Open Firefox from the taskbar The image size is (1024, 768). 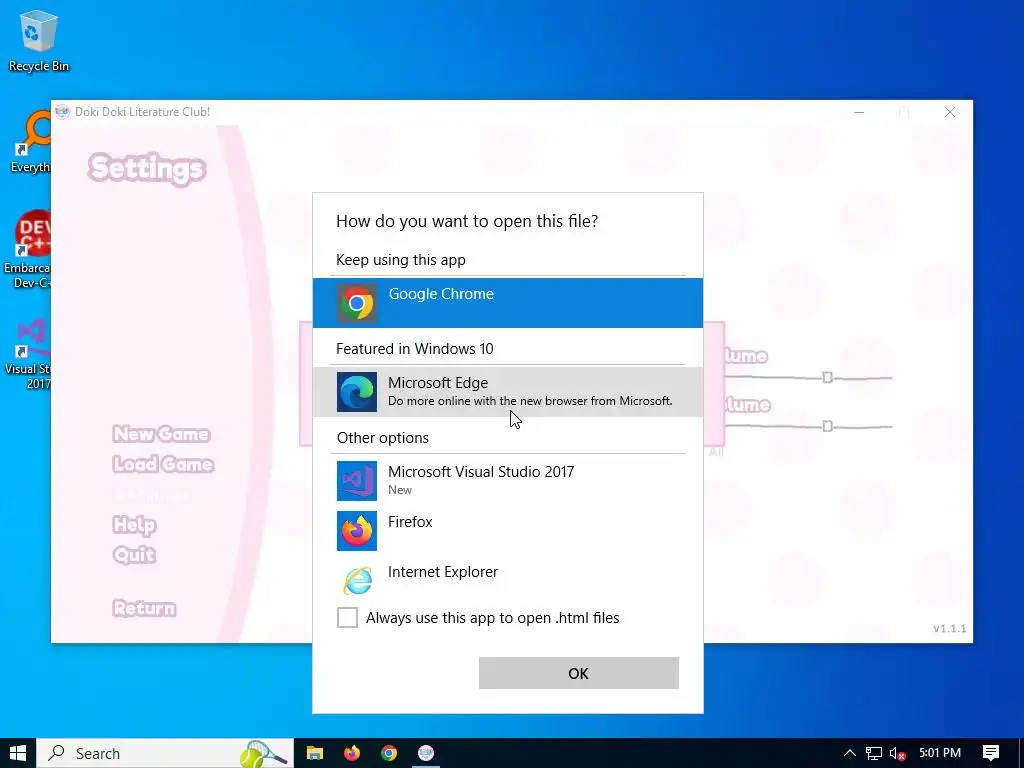tap(352, 753)
